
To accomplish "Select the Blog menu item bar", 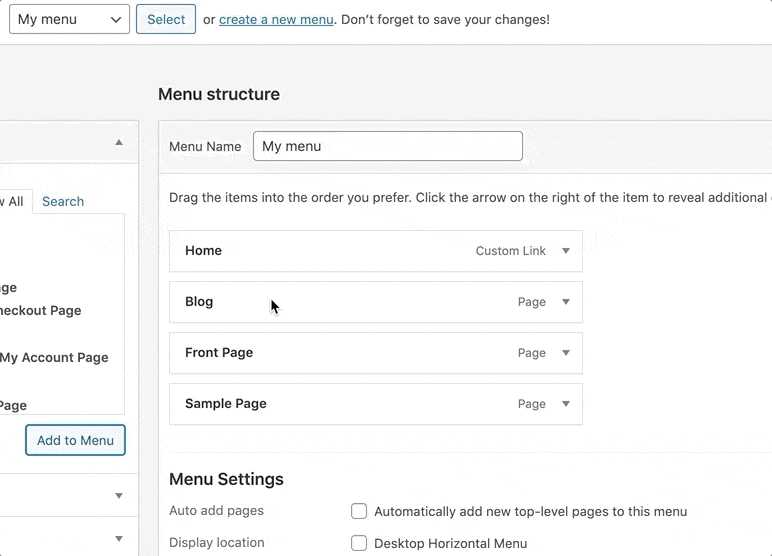I will click(x=376, y=302).
